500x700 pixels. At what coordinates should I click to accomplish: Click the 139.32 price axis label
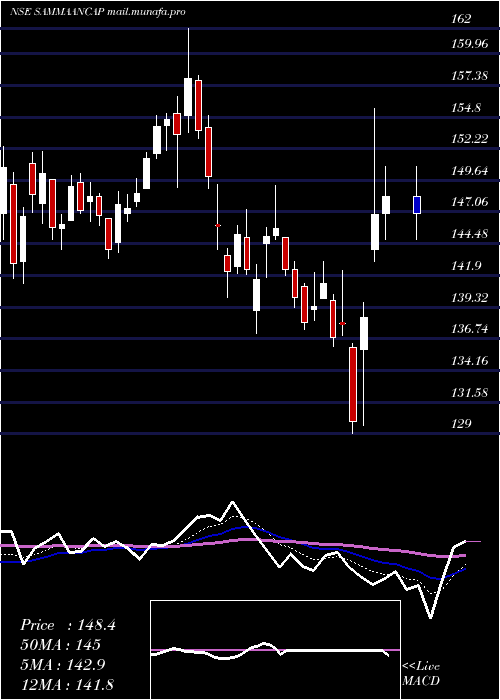pyautogui.click(x=470, y=297)
